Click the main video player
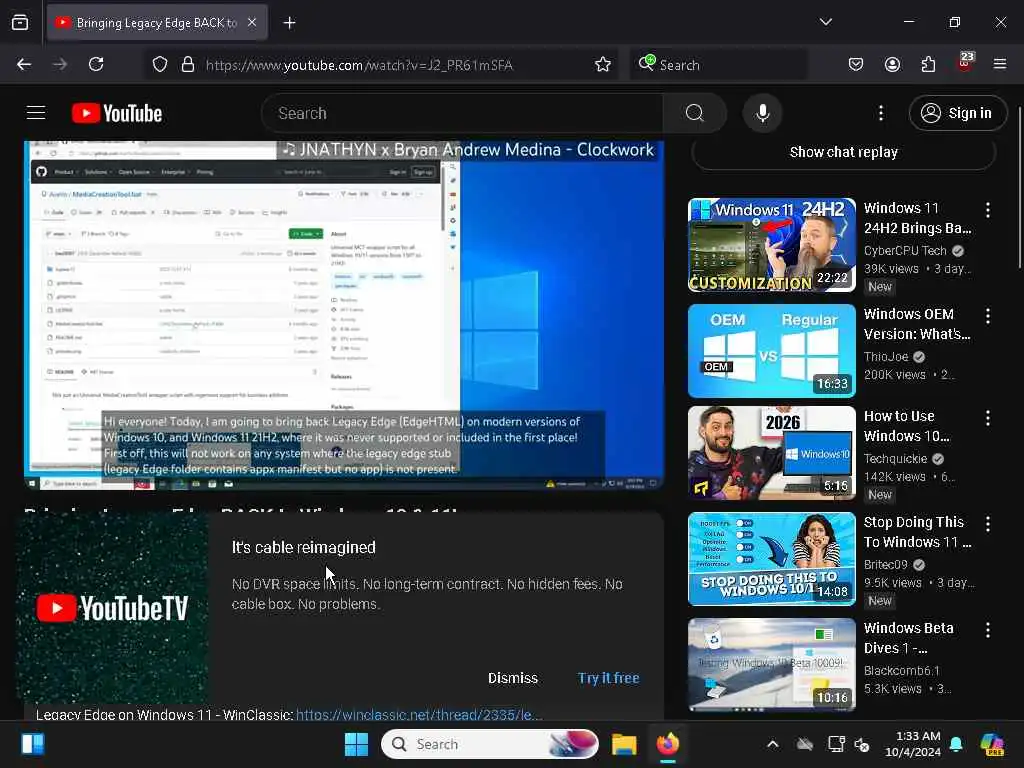 [x=344, y=315]
